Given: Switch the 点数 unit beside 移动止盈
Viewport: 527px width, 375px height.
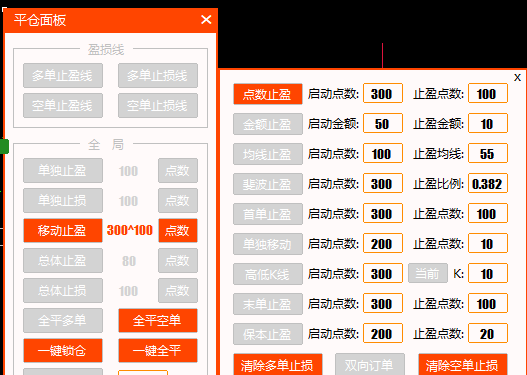Looking at the screenshot, I should click(x=178, y=231).
